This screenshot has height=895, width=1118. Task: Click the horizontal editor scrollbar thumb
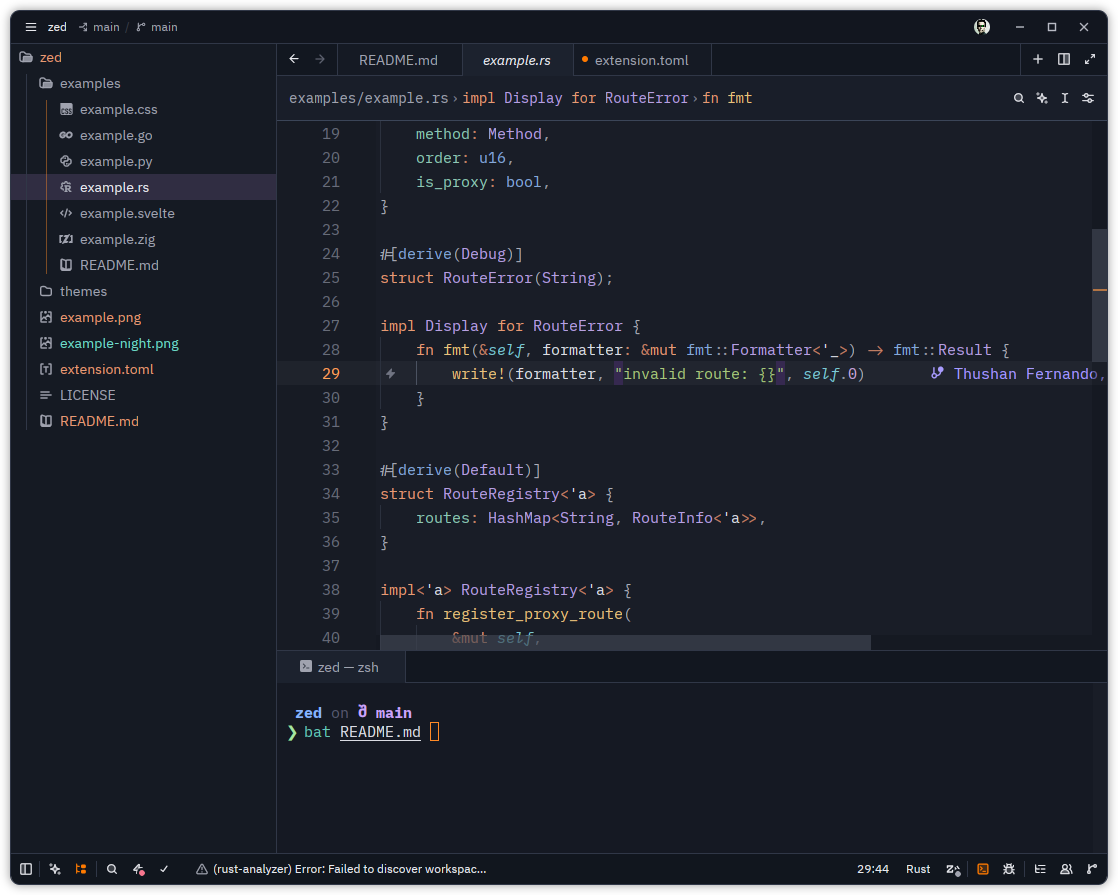pos(625,643)
